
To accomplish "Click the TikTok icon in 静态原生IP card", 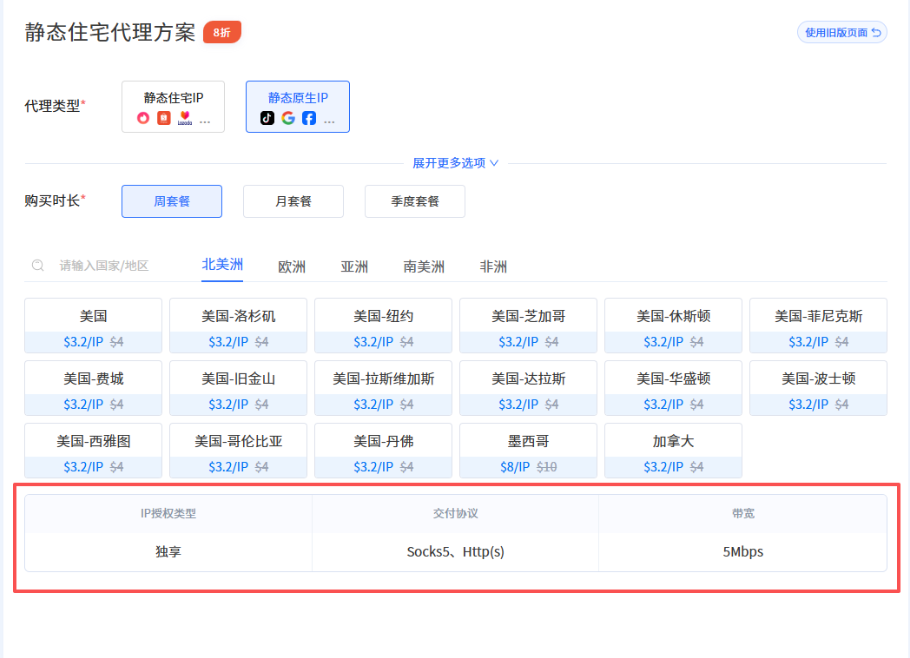I will point(267,118).
